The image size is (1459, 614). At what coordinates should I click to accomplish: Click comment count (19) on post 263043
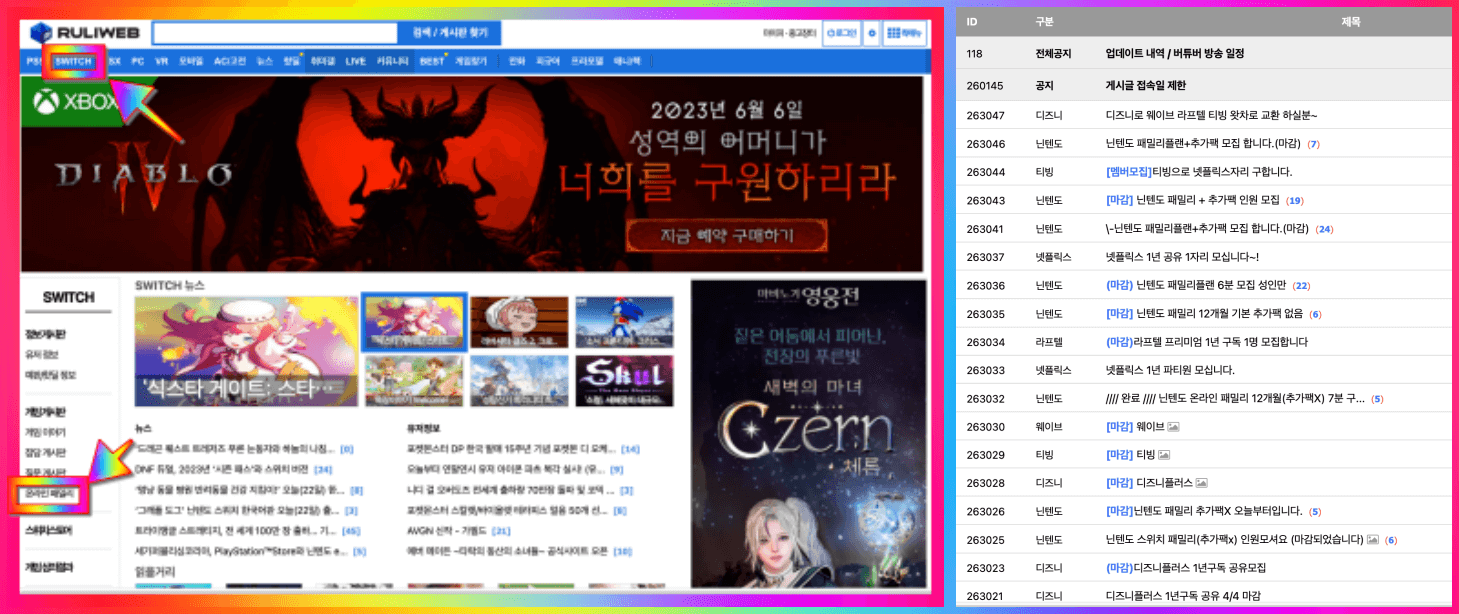coord(1294,201)
